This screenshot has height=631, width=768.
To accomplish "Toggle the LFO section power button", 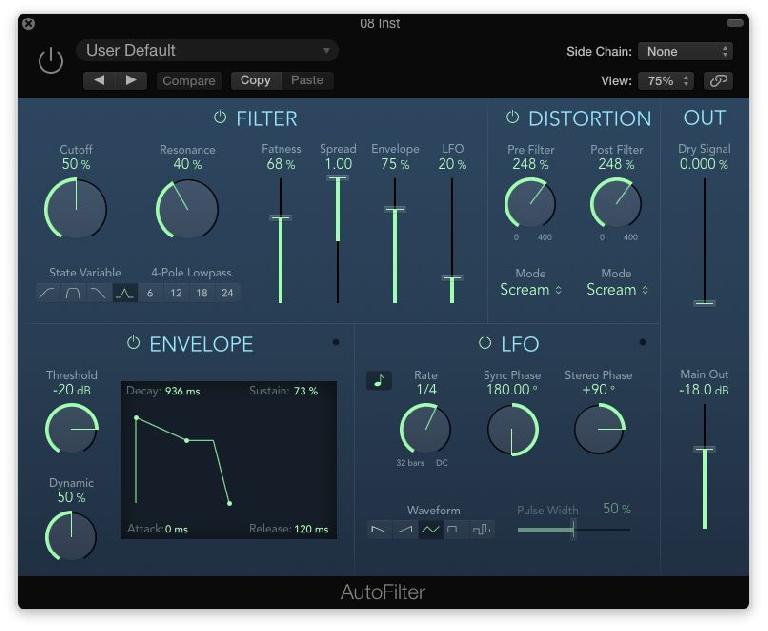I will 485,342.
